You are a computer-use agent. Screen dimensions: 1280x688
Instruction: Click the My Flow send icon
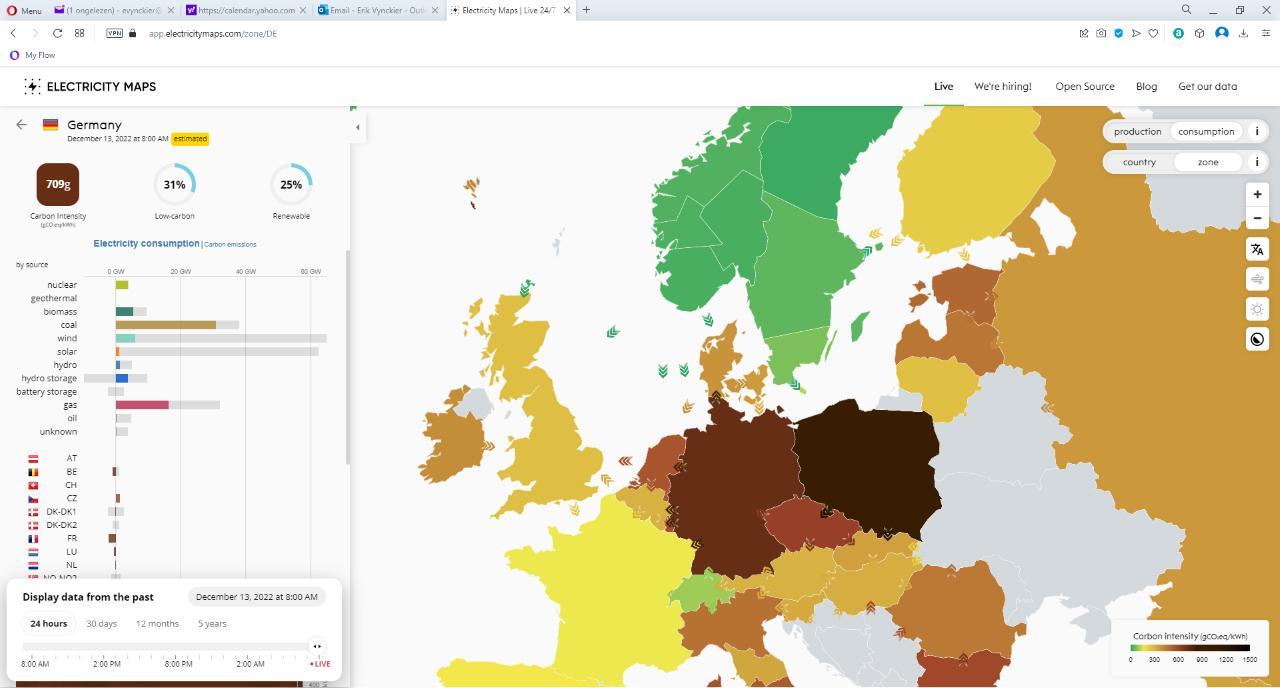[x=1136, y=33]
